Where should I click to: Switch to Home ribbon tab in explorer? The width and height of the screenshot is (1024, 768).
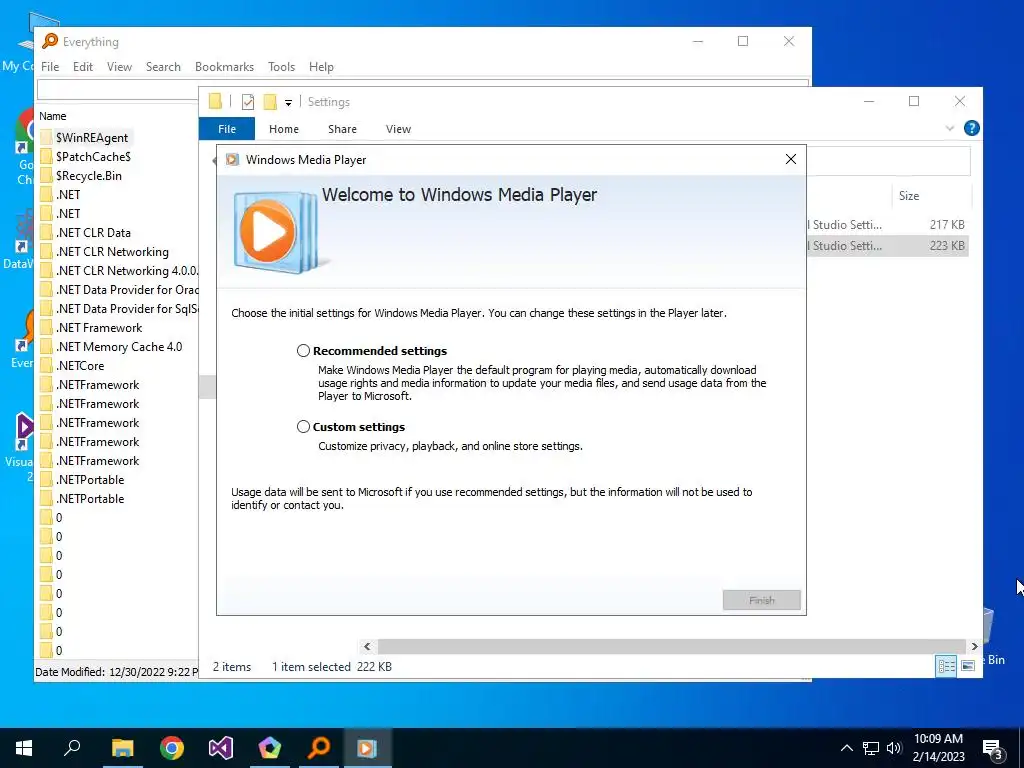coord(283,129)
